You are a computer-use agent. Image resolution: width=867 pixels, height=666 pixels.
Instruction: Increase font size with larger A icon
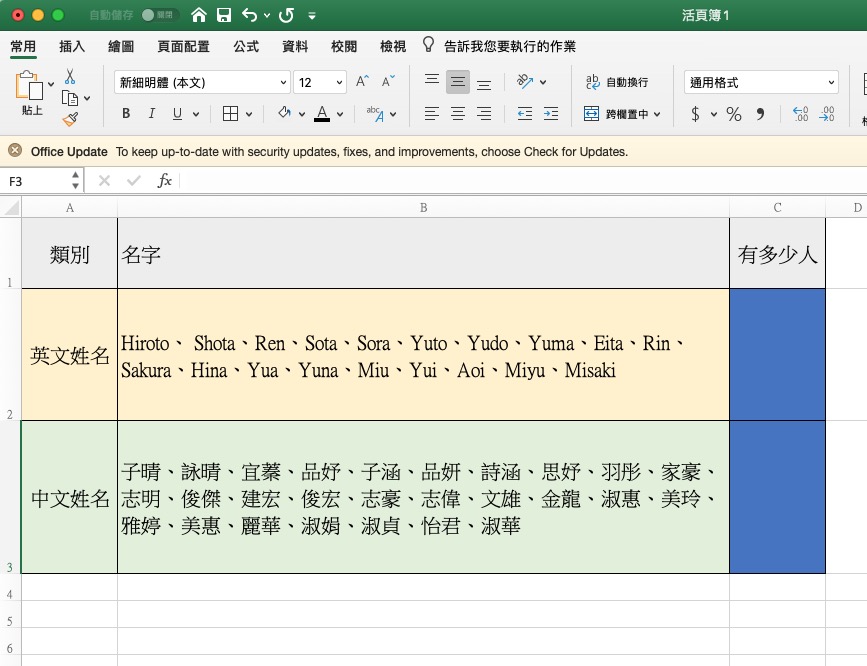coord(363,82)
